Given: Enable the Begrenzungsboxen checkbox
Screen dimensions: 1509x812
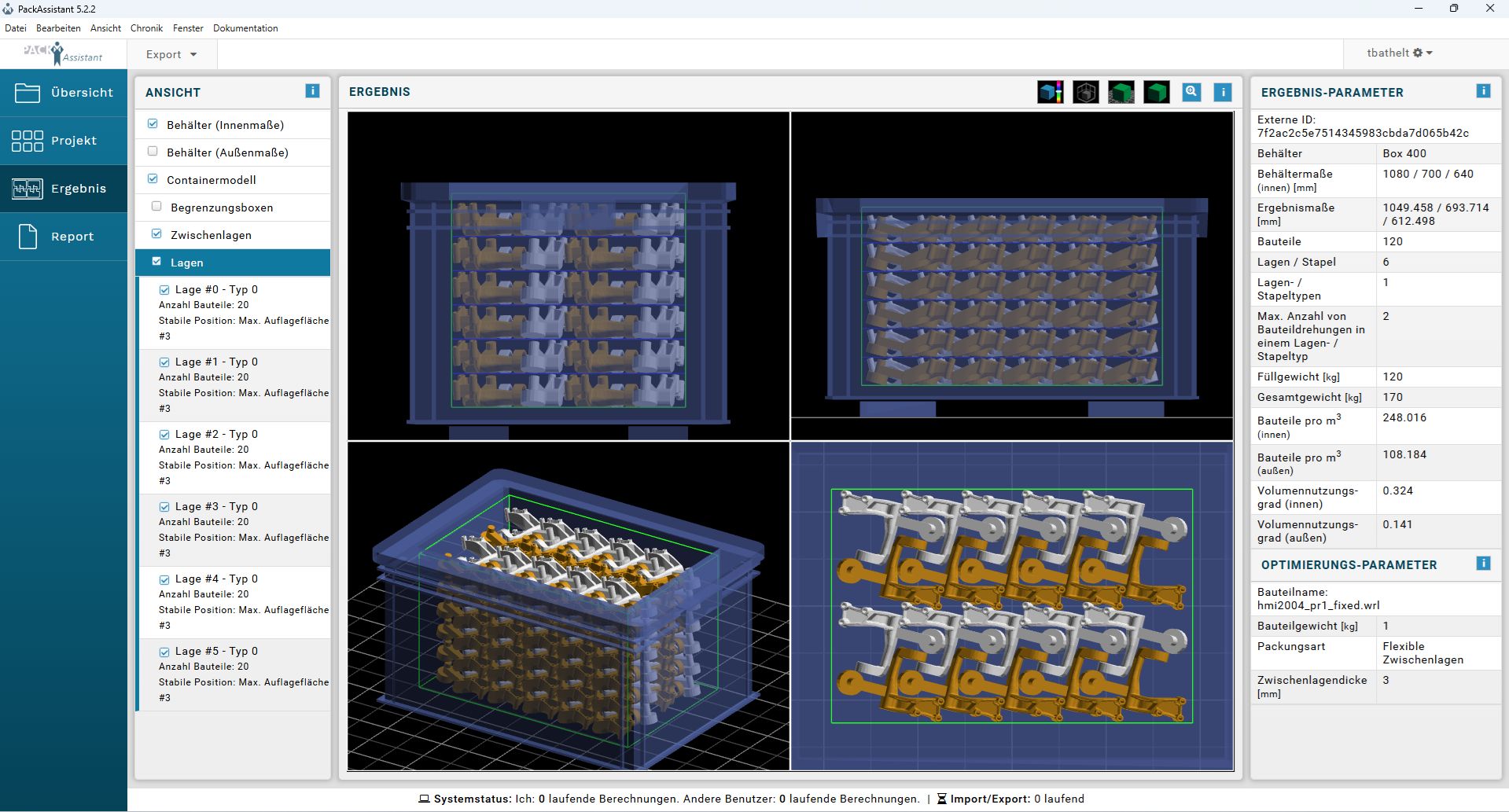Looking at the screenshot, I should [156, 207].
